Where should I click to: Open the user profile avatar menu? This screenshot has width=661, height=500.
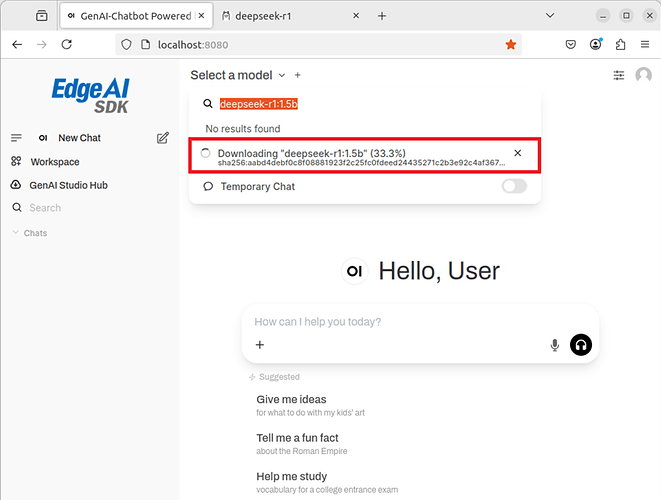(x=643, y=75)
